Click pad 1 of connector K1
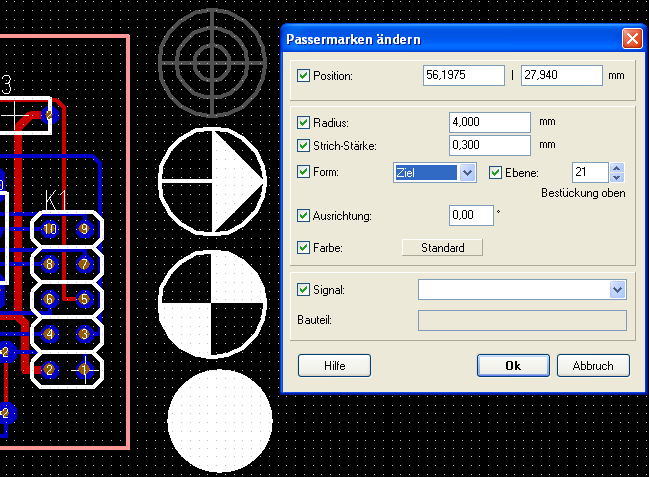The image size is (649, 477). pyautogui.click(x=85, y=370)
